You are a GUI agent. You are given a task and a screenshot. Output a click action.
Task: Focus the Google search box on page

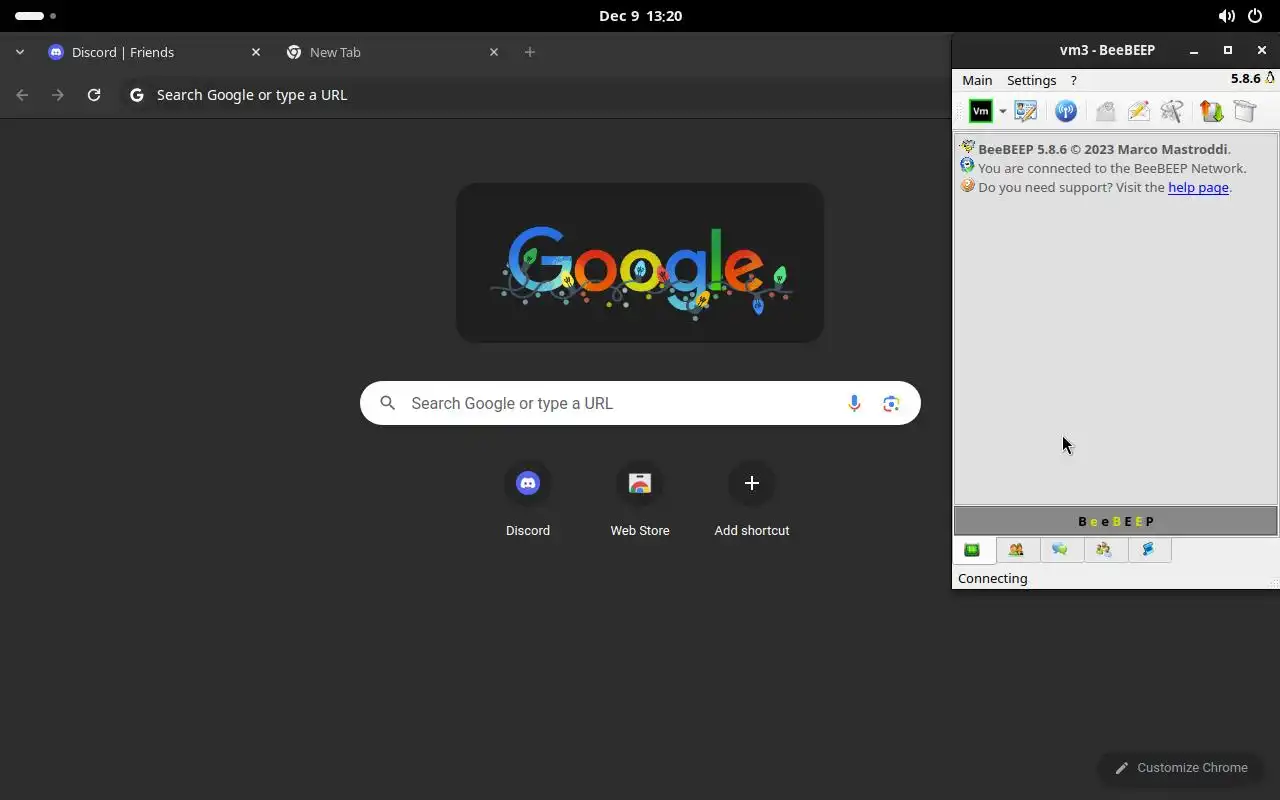(640, 403)
